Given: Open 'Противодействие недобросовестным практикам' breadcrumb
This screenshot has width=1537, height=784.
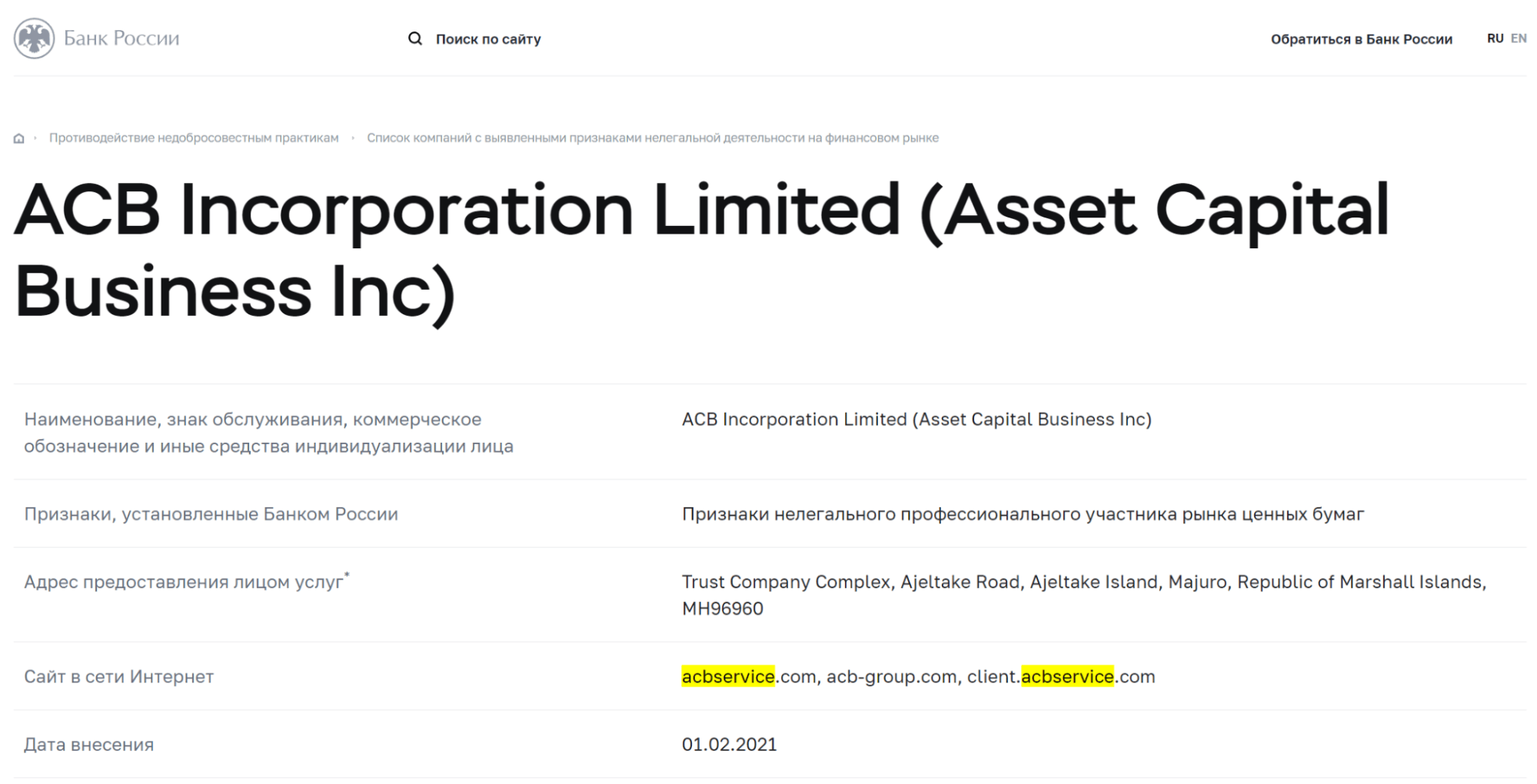Looking at the screenshot, I should (194, 138).
